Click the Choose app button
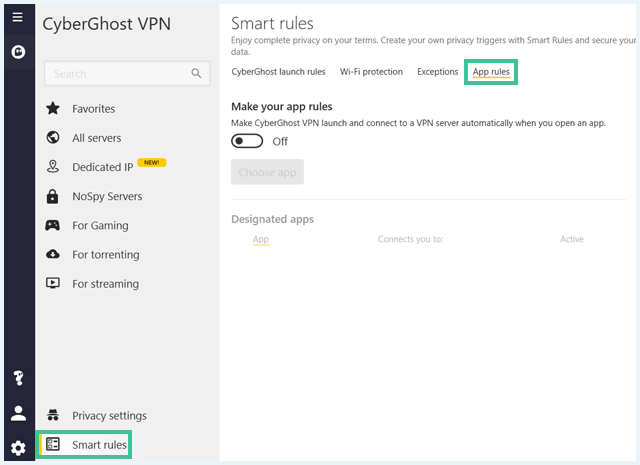 point(267,172)
